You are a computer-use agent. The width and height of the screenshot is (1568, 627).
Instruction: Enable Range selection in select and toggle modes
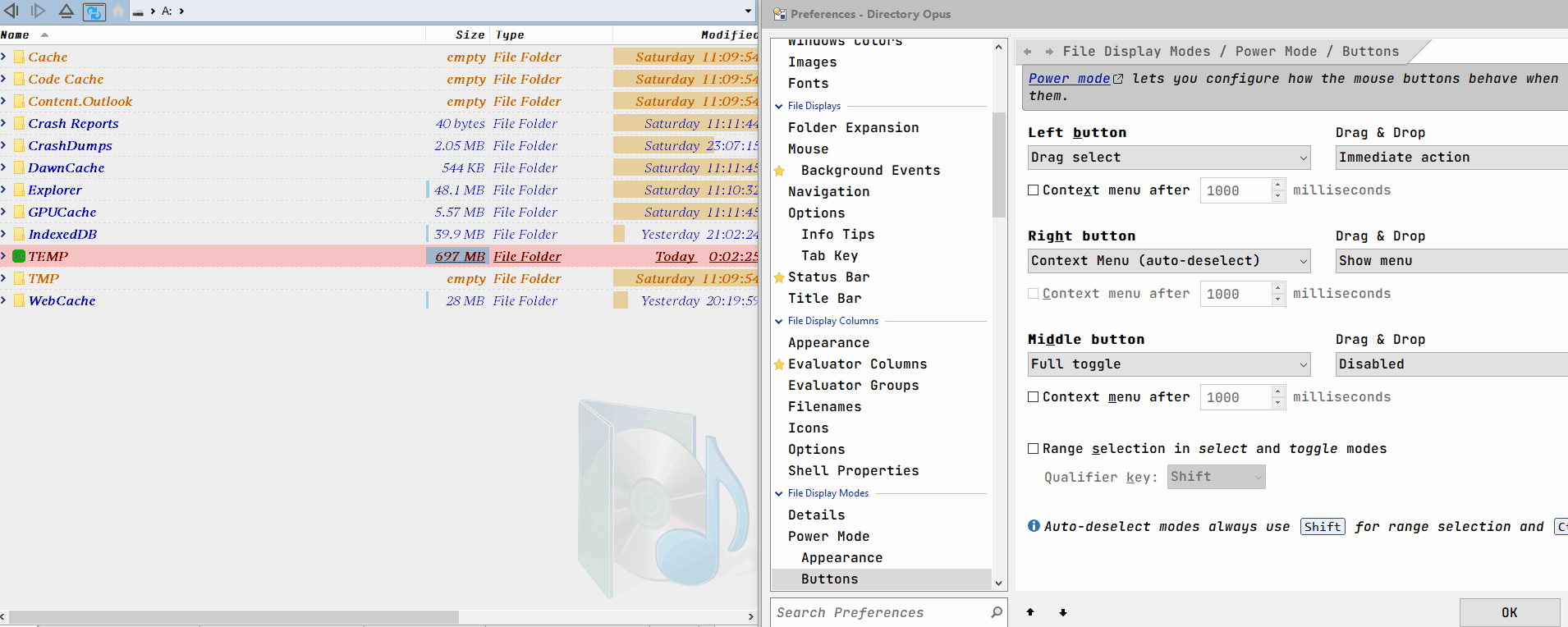(x=1034, y=449)
